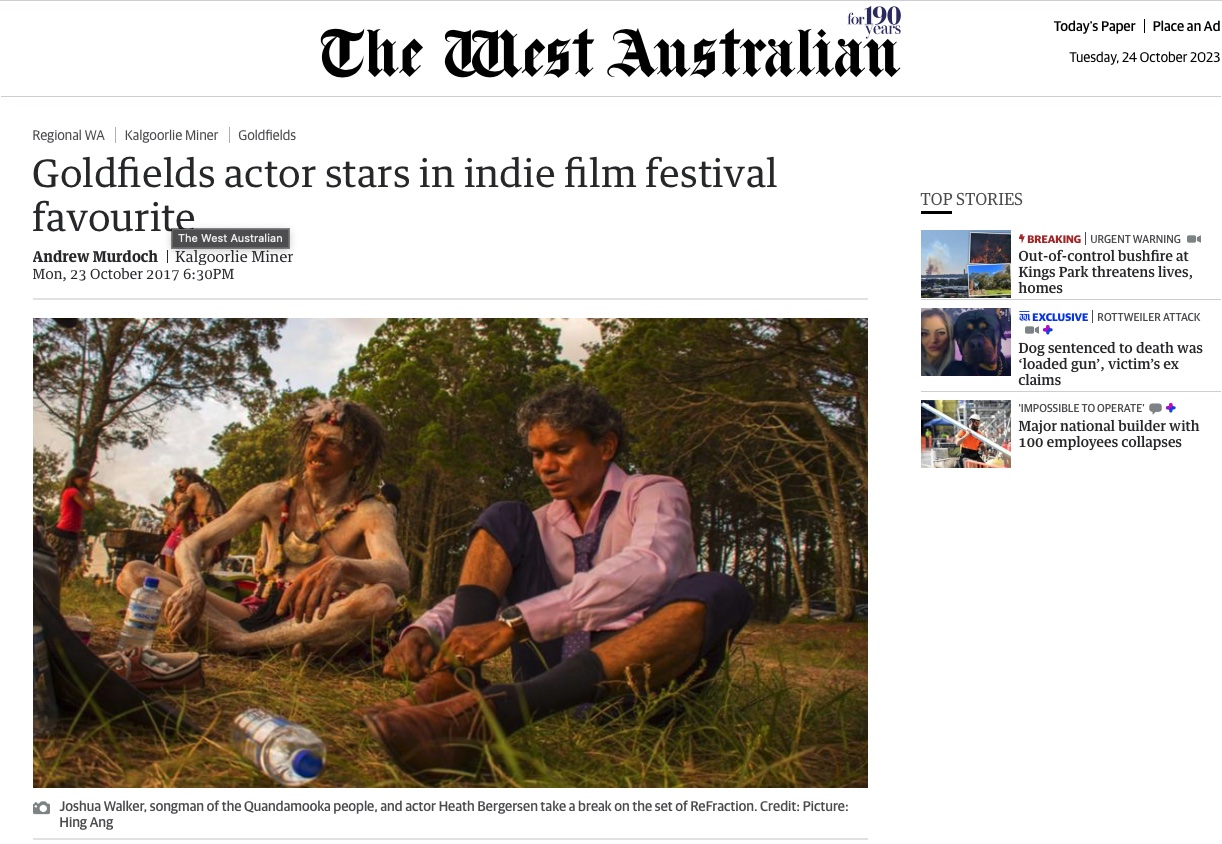Select the Goldfields breadcrumb link

[x=267, y=135]
